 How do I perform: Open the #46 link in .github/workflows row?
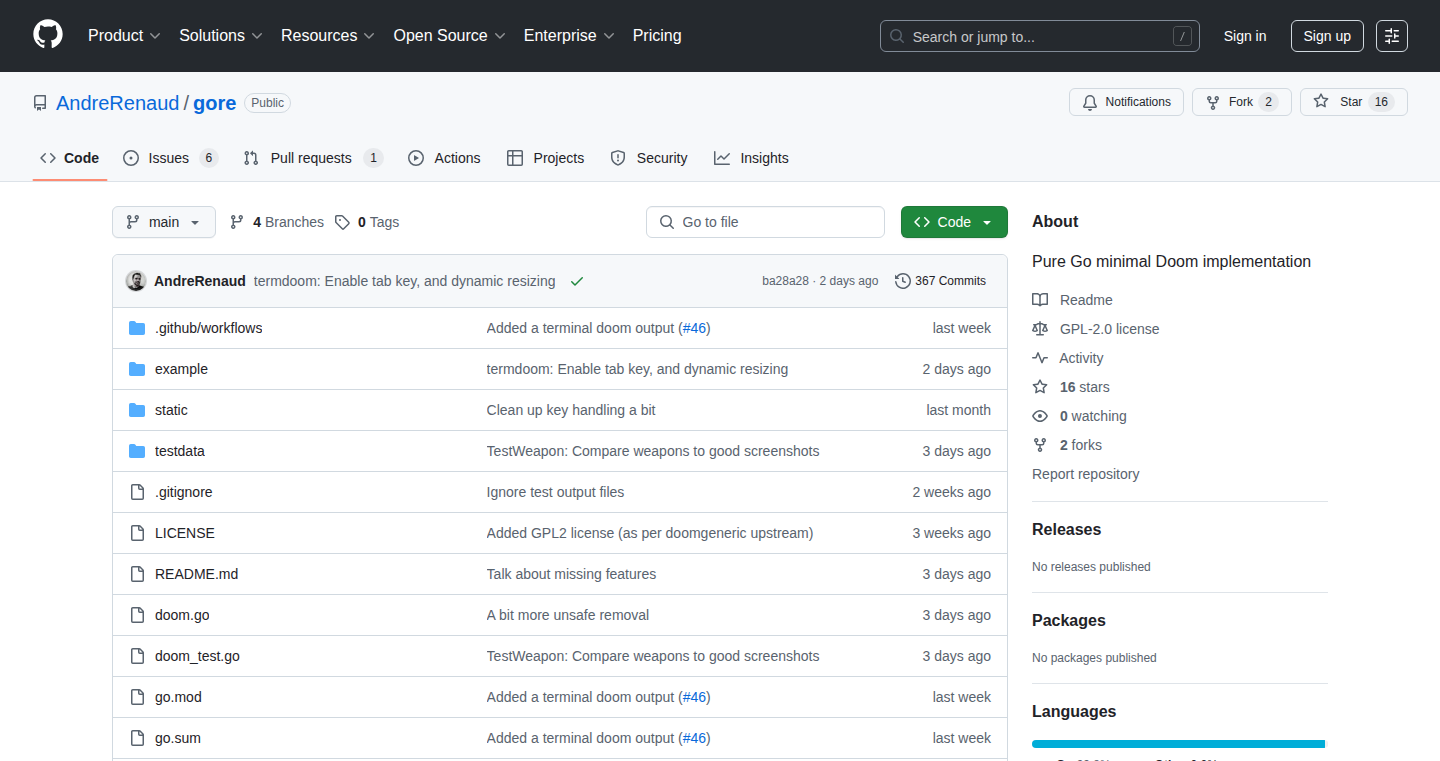694,328
